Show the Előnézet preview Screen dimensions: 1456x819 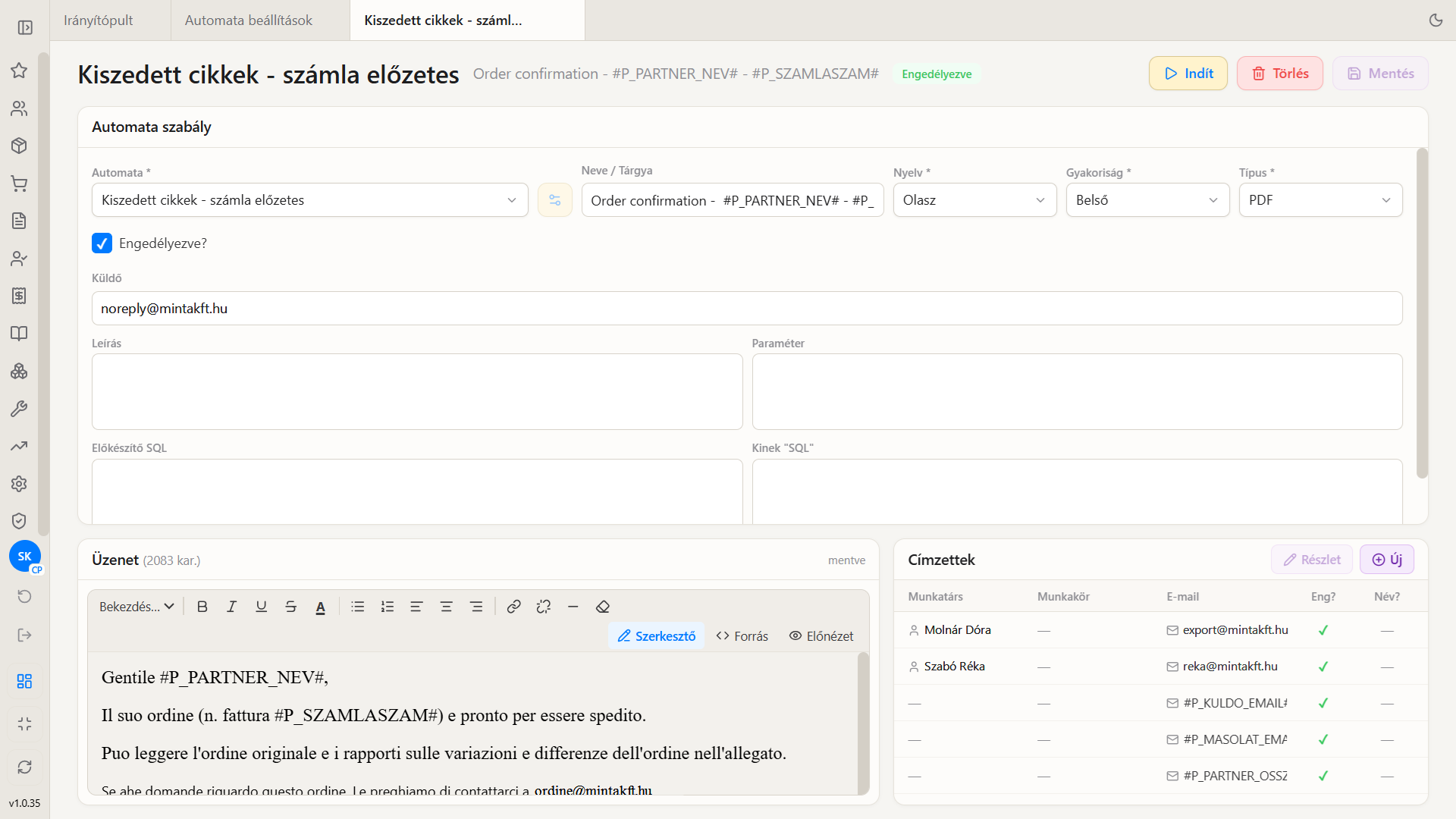[821, 636]
